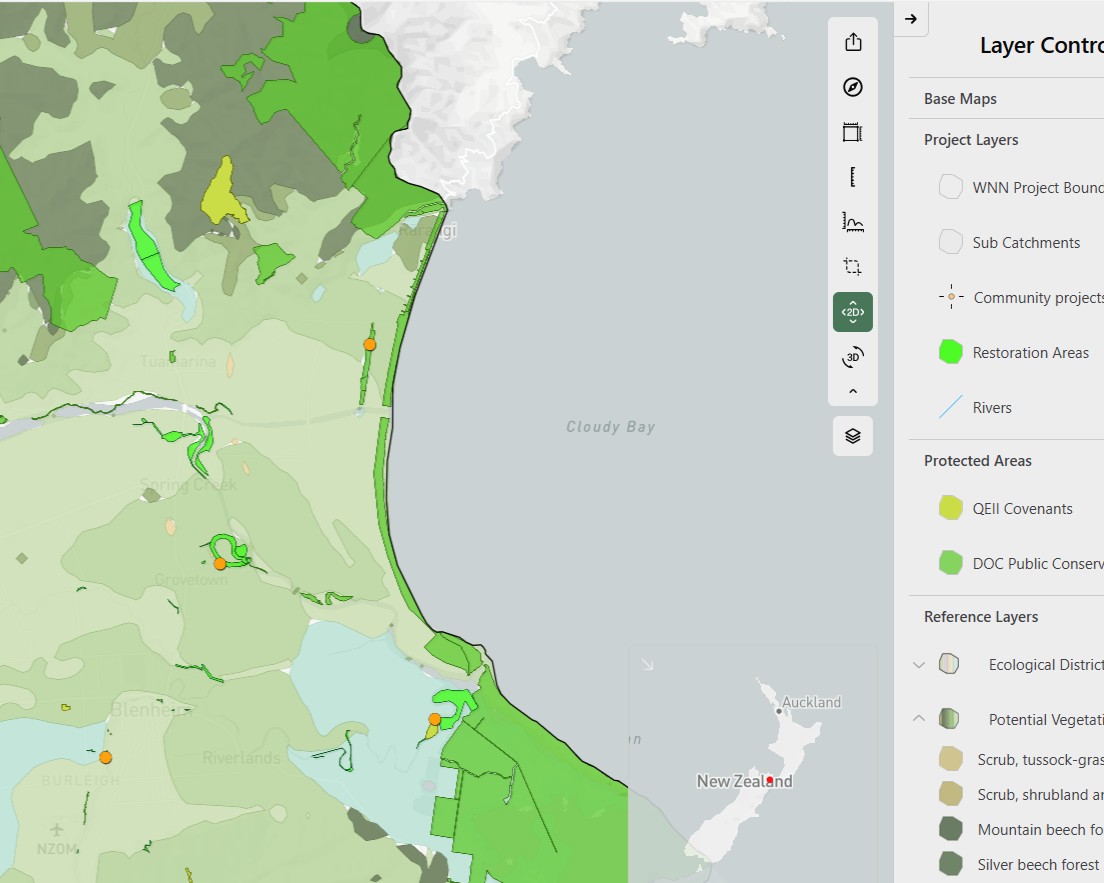
Task: Click the Layer Control panel title
Action: pyautogui.click(x=1041, y=45)
